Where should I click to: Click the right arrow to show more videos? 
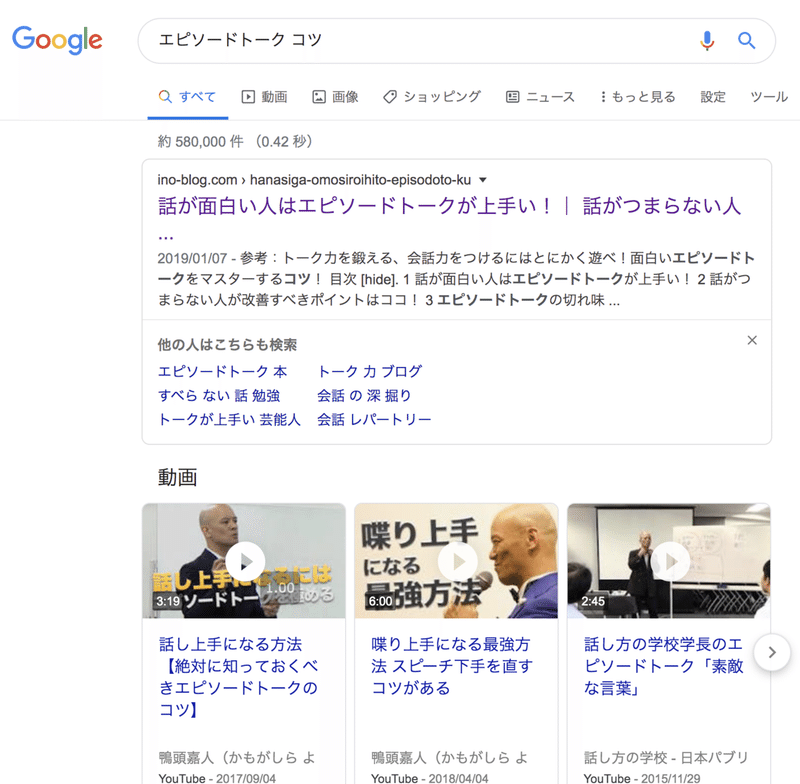tap(772, 652)
